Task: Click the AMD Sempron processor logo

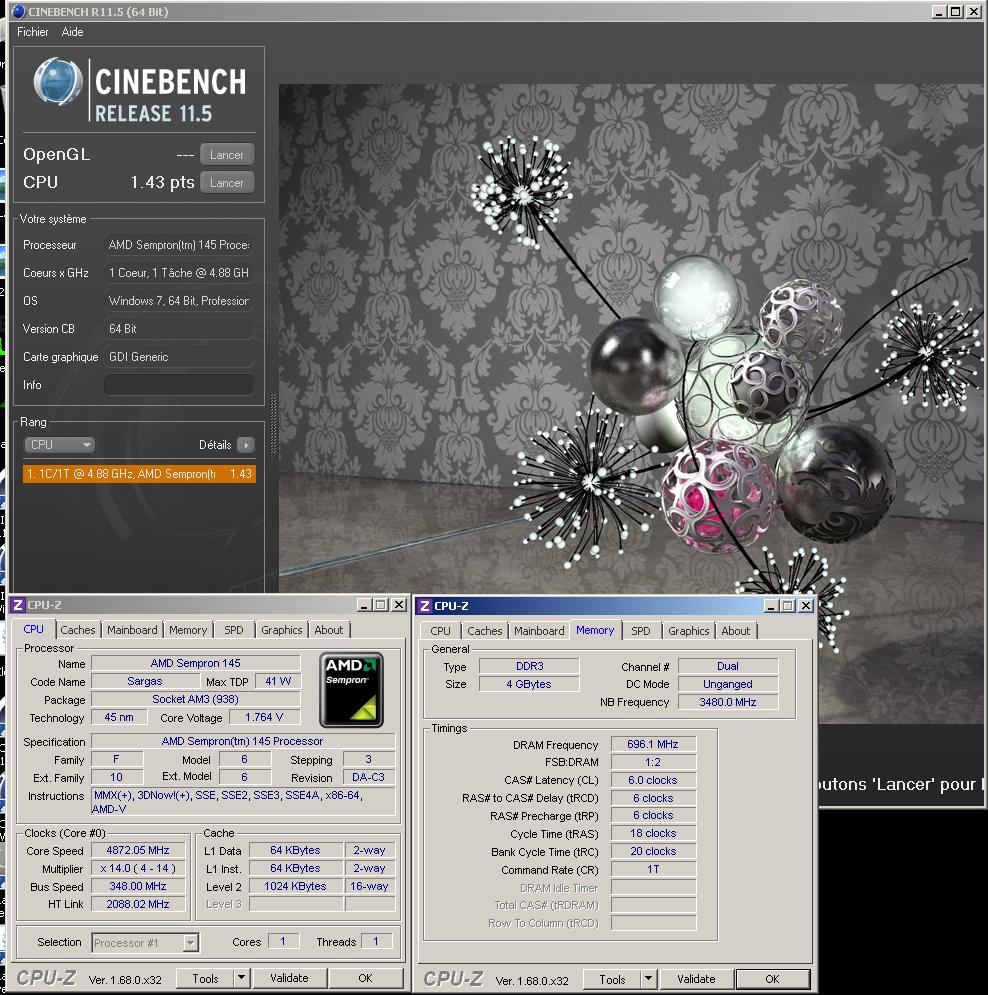Action: click(352, 690)
